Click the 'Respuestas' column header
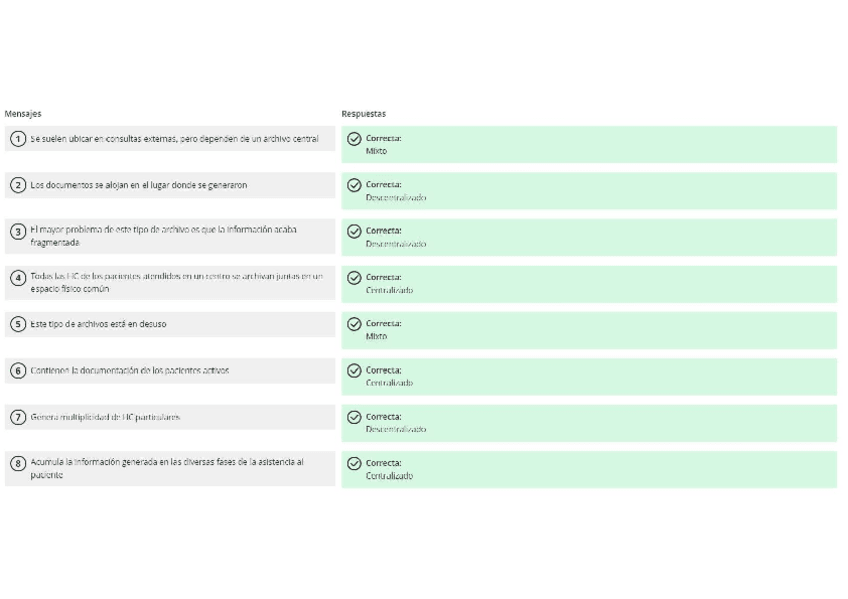848x599 pixels. 364,114
